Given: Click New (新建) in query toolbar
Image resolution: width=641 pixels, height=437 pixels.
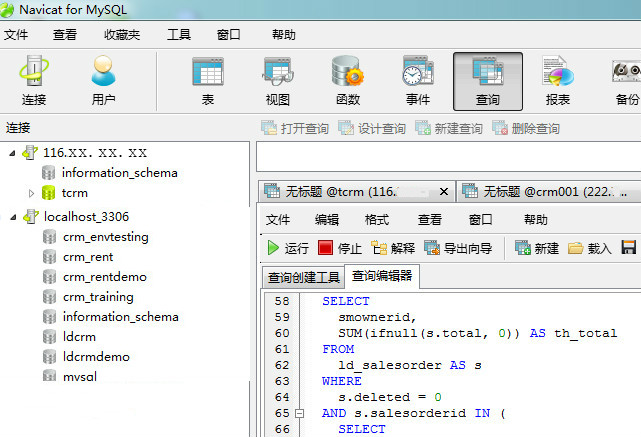Looking at the screenshot, I should point(537,248).
